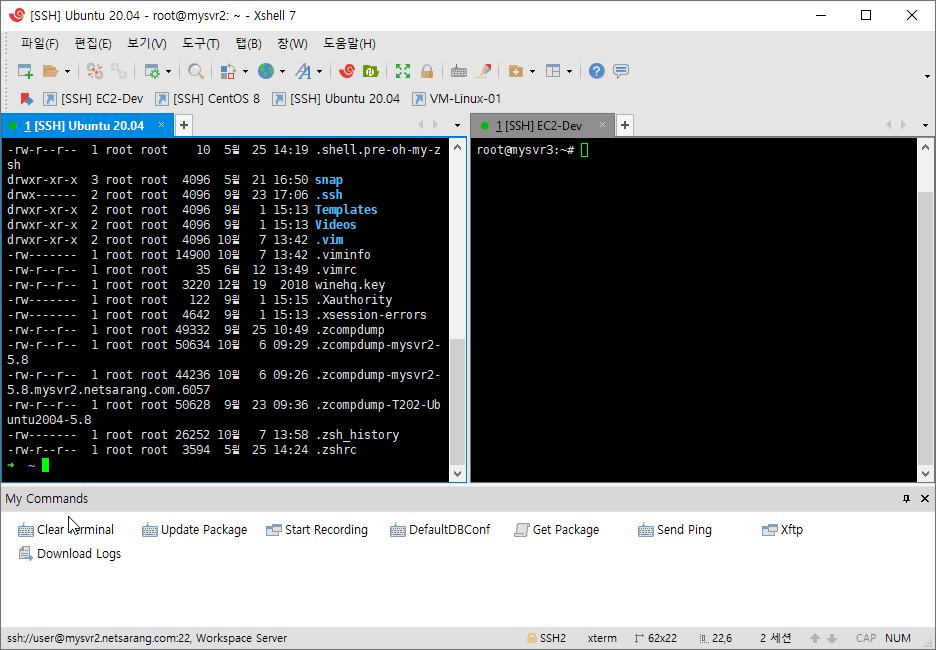Viewport: 936px width, 650px height.
Task: Close the My Commands panel
Action: 925,498
